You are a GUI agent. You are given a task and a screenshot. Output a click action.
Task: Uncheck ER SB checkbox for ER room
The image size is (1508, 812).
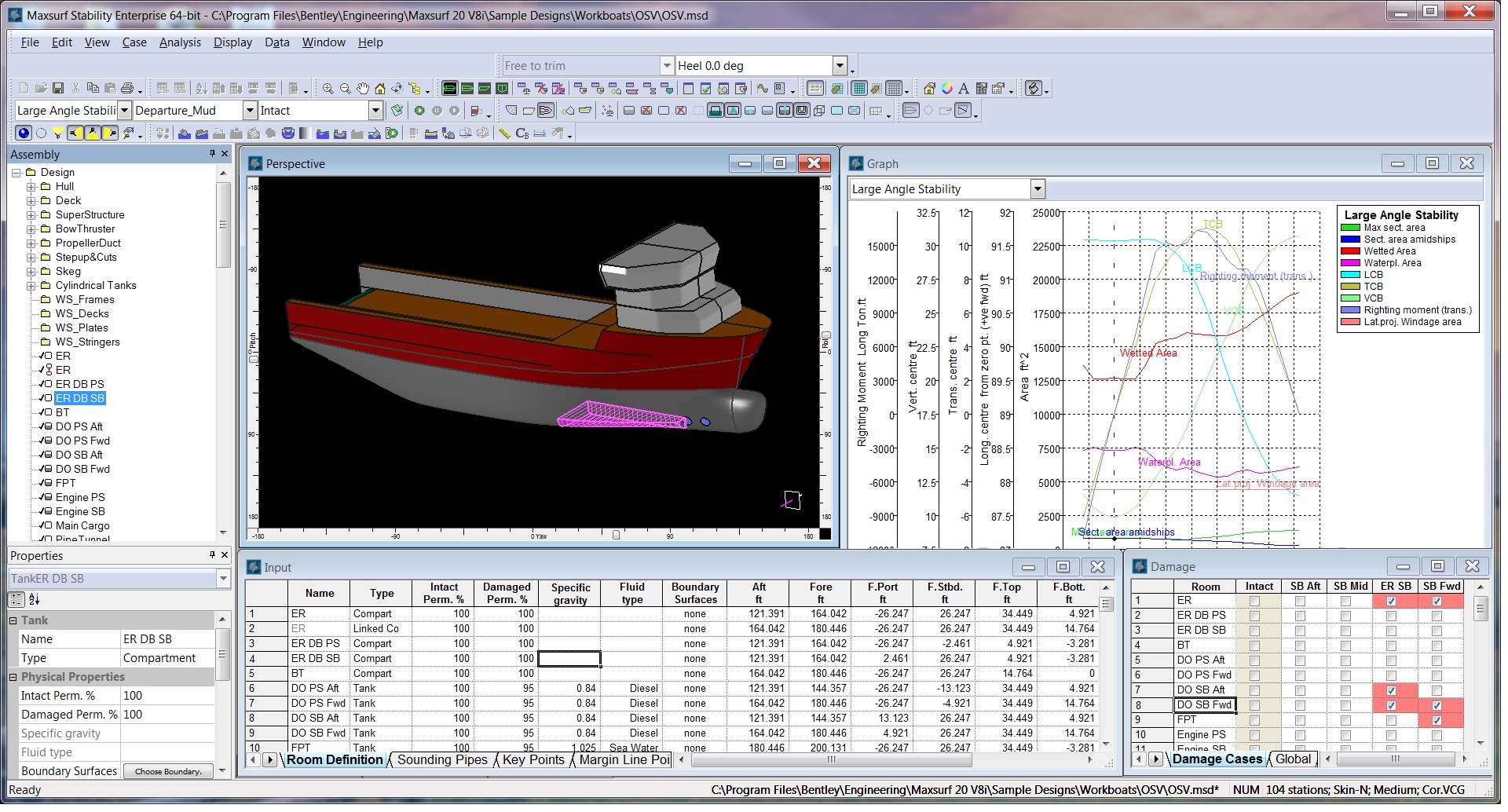pos(1391,602)
